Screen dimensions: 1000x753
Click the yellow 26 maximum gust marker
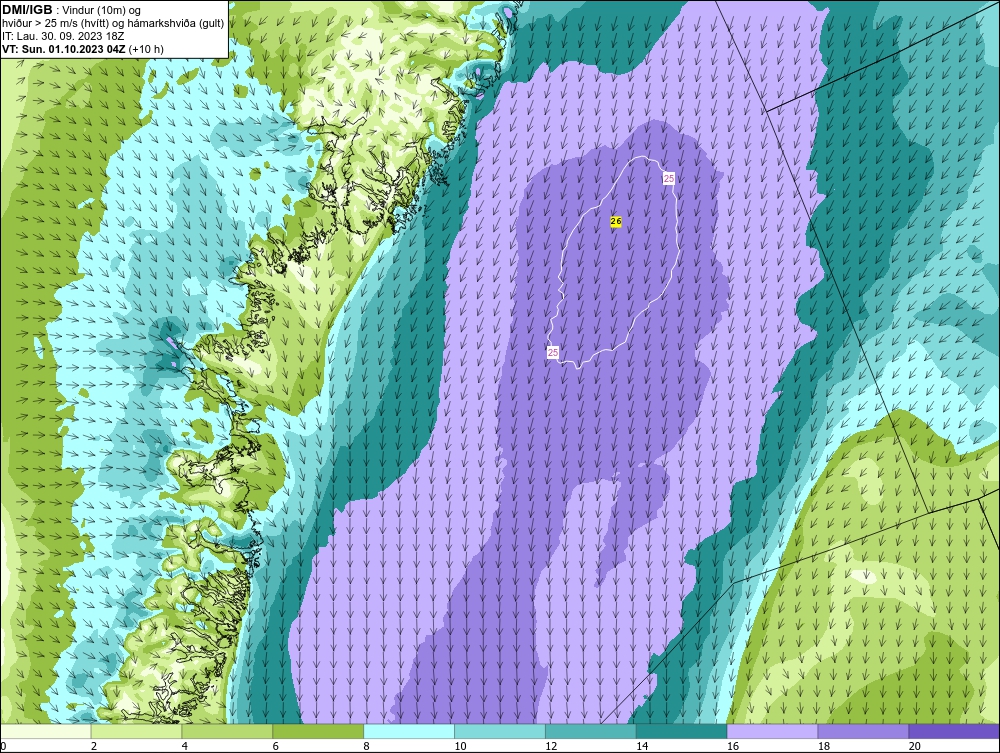point(615,221)
